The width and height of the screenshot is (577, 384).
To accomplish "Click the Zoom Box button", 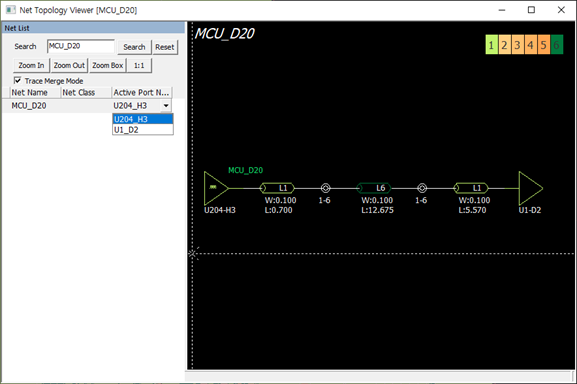I will click(x=107, y=65).
